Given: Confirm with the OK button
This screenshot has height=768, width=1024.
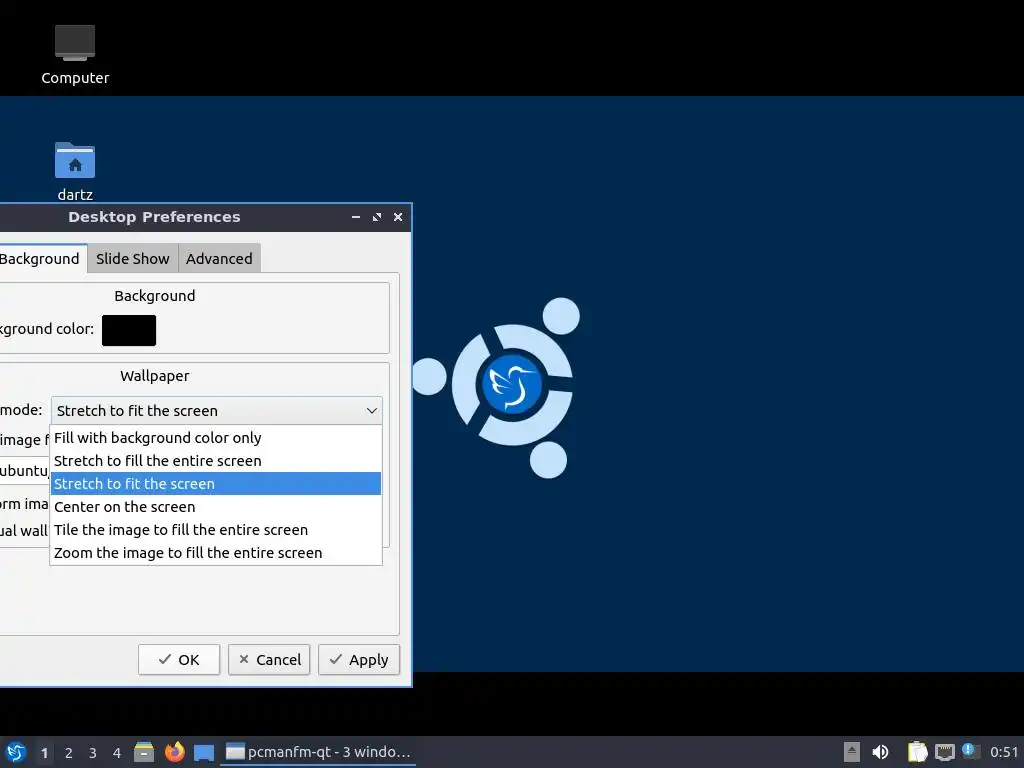Looking at the screenshot, I should click(179, 660).
